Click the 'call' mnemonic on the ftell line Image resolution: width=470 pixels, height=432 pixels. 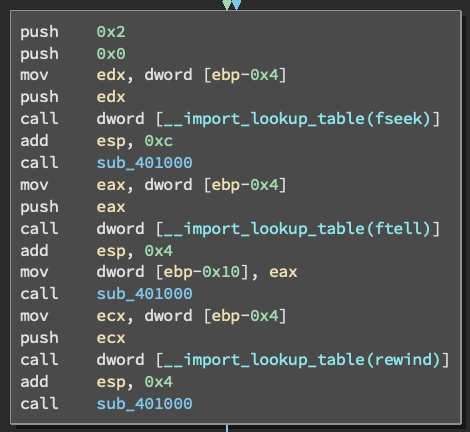[x=39, y=229]
